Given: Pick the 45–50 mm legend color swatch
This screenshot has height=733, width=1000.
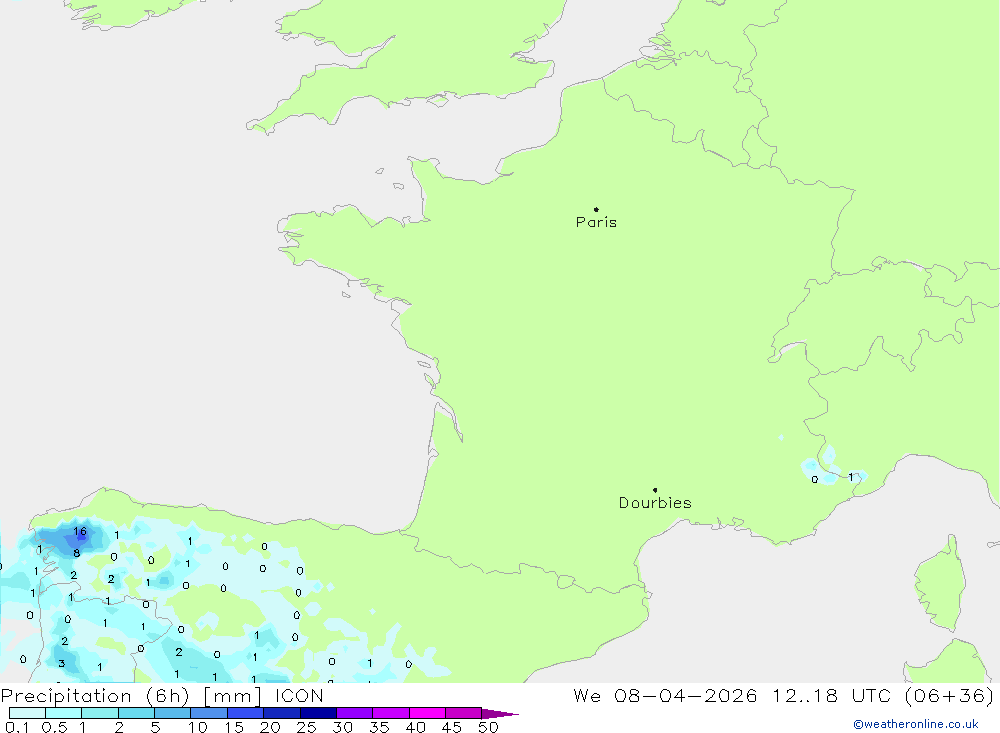Looking at the screenshot, I should tap(464, 713).
